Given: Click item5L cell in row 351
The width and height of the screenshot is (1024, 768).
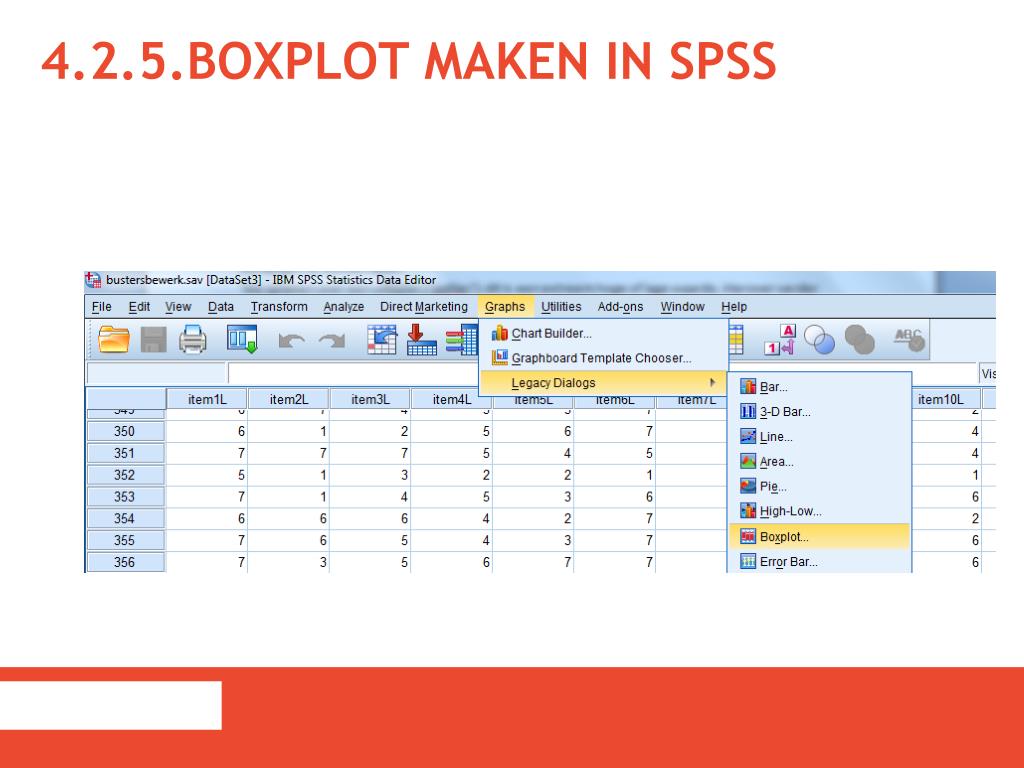Looking at the screenshot, I should coord(533,453).
